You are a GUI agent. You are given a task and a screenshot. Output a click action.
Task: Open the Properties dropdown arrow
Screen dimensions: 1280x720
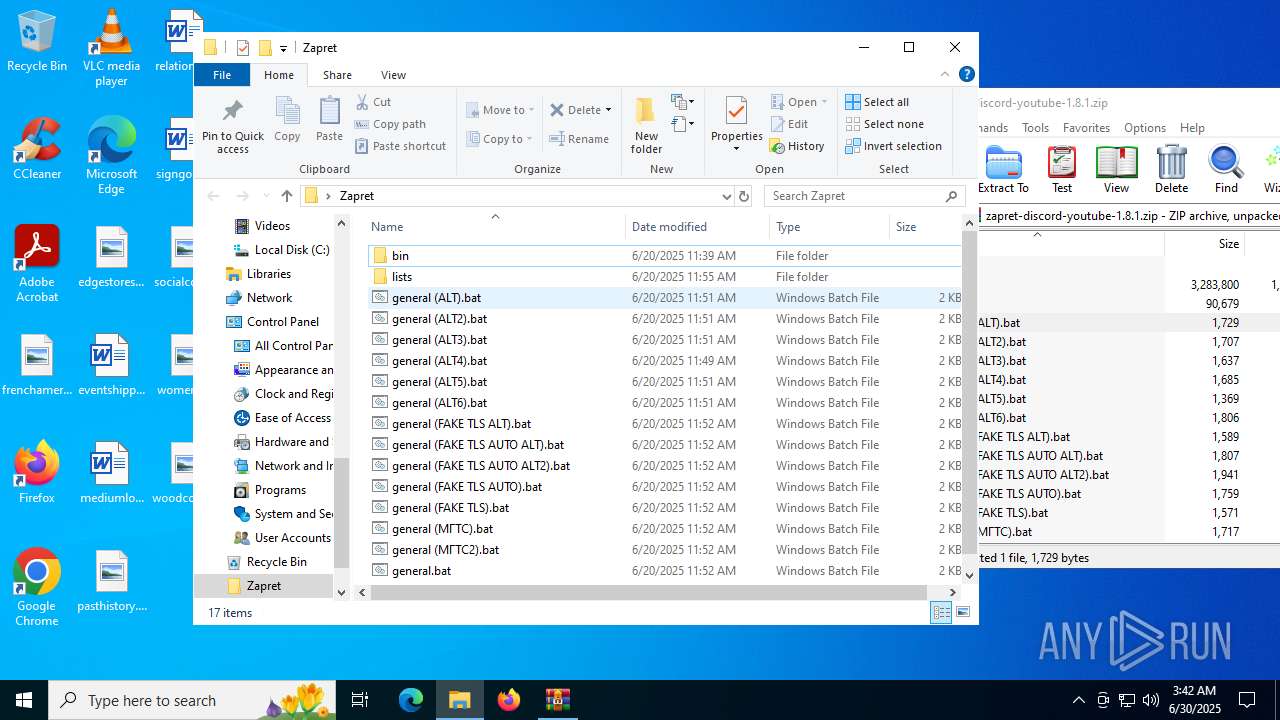(736, 149)
